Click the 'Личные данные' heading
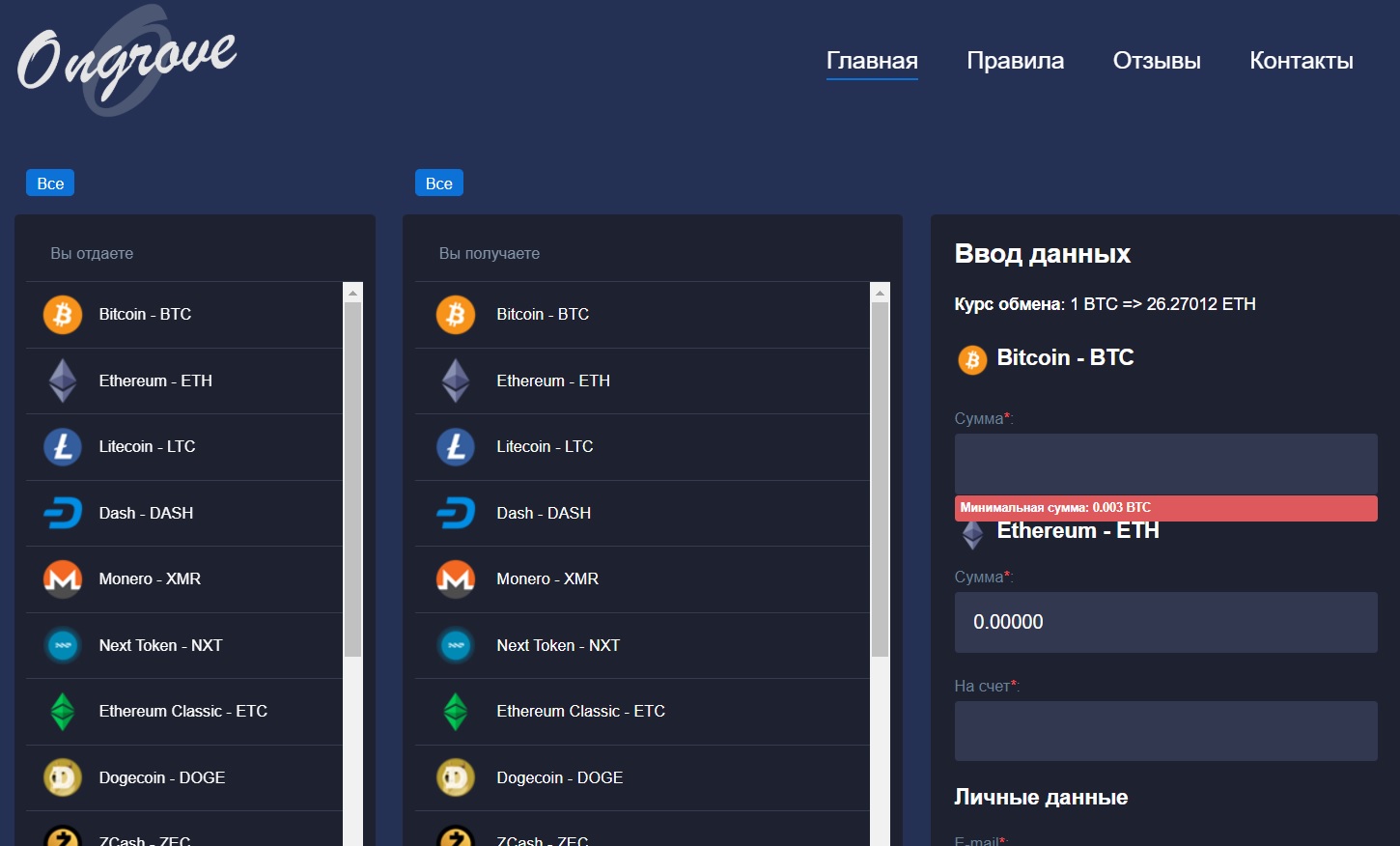 pos(1041,798)
